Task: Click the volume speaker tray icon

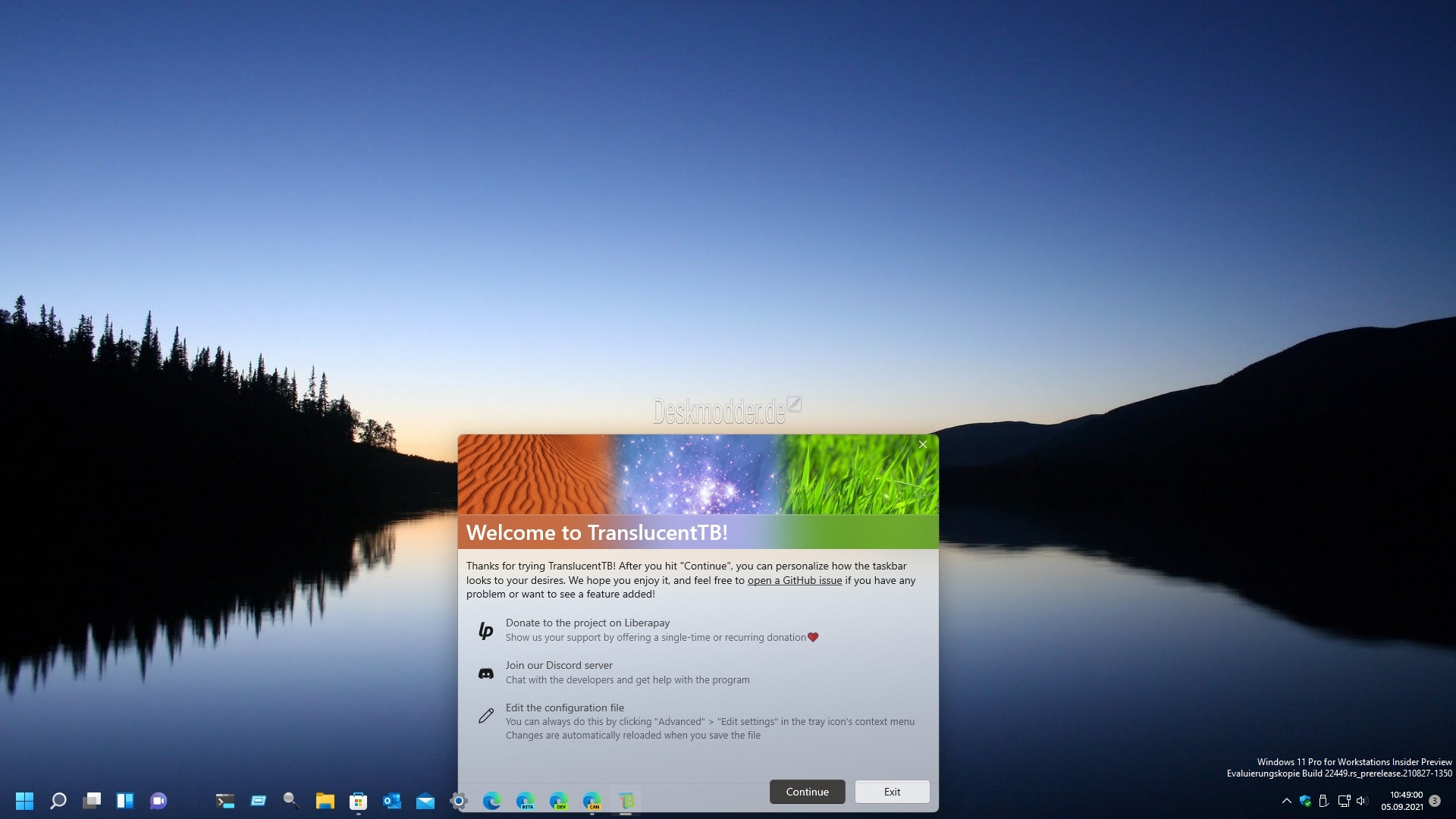Action: [x=1361, y=801]
